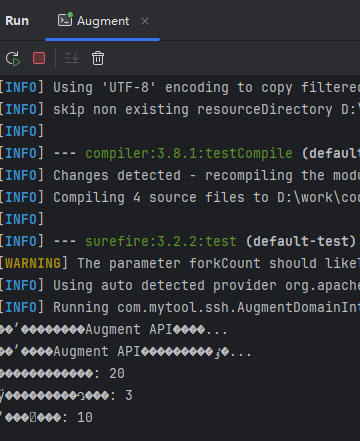Click the Rerun Augment icon
The height and width of the screenshot is (441, 360).
[13, 59]
